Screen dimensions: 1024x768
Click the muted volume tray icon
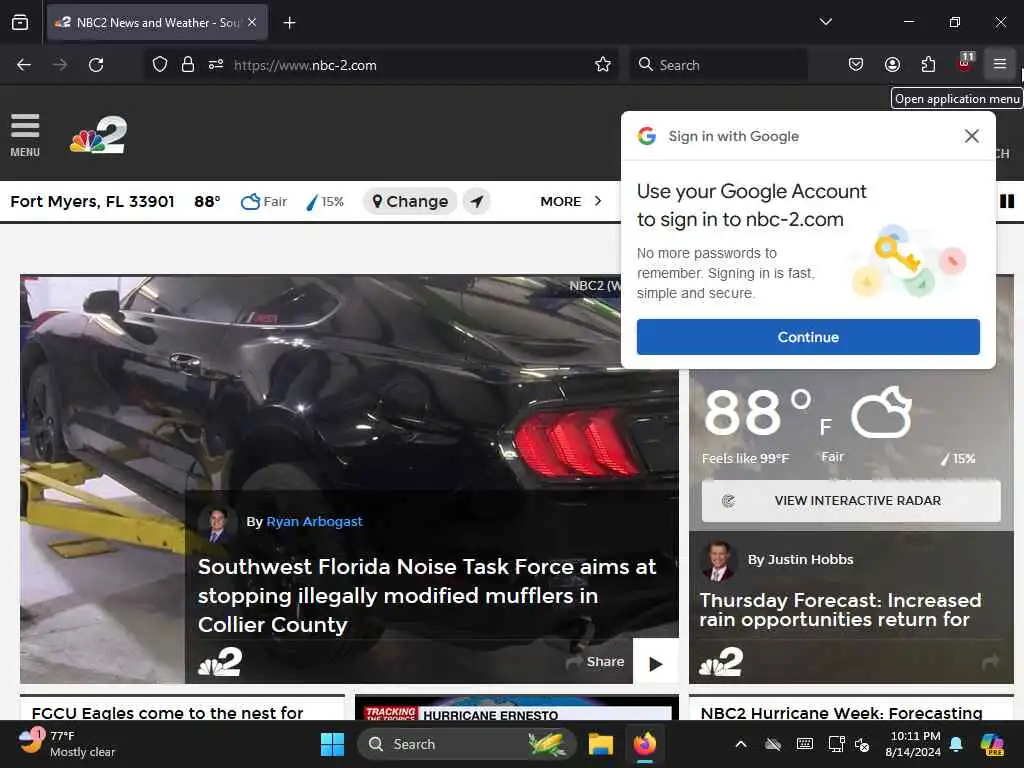click(862, 744)
